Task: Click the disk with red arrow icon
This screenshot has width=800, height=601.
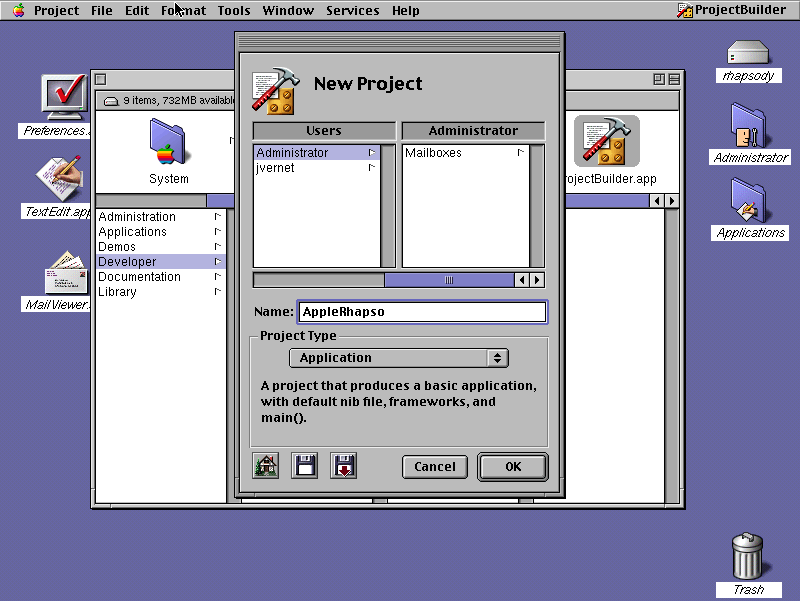Action: 343,465
